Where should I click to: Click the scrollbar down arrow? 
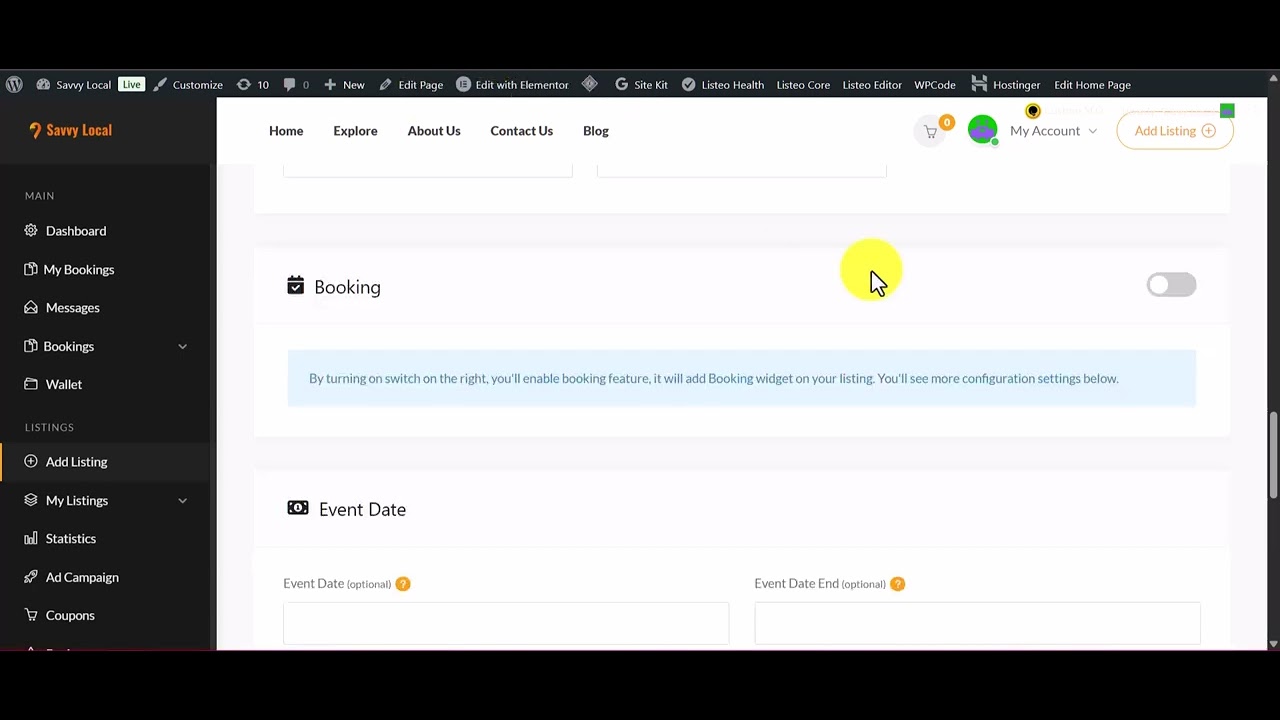pyautogui.click(x=1273, y=644)
